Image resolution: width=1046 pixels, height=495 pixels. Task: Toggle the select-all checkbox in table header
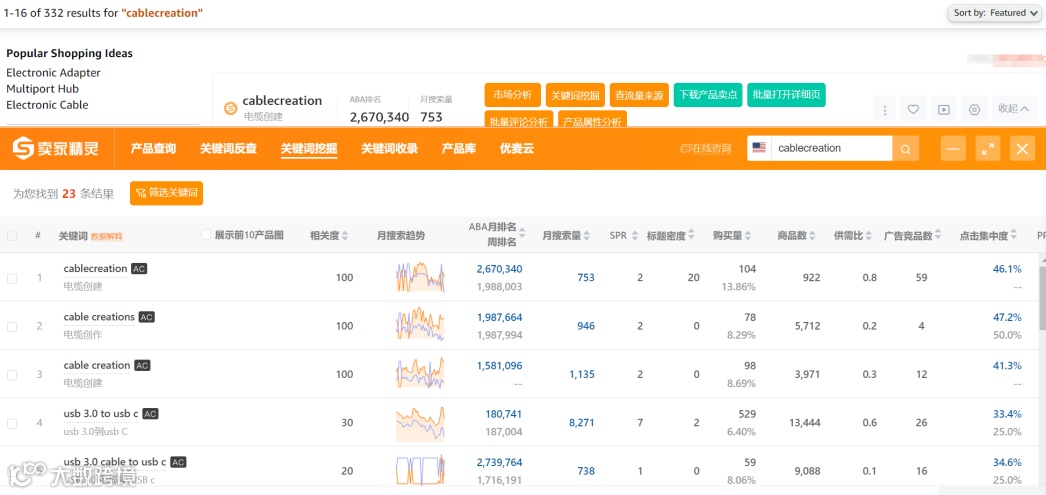coord(12,235)
